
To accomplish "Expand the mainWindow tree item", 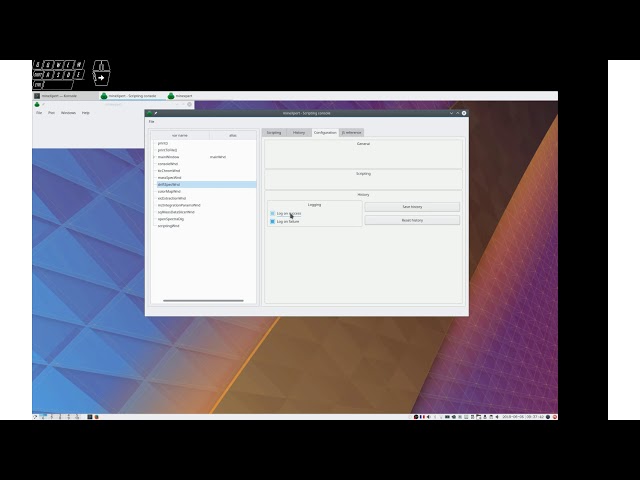I will pyautogui.click(x=154, y=157).
